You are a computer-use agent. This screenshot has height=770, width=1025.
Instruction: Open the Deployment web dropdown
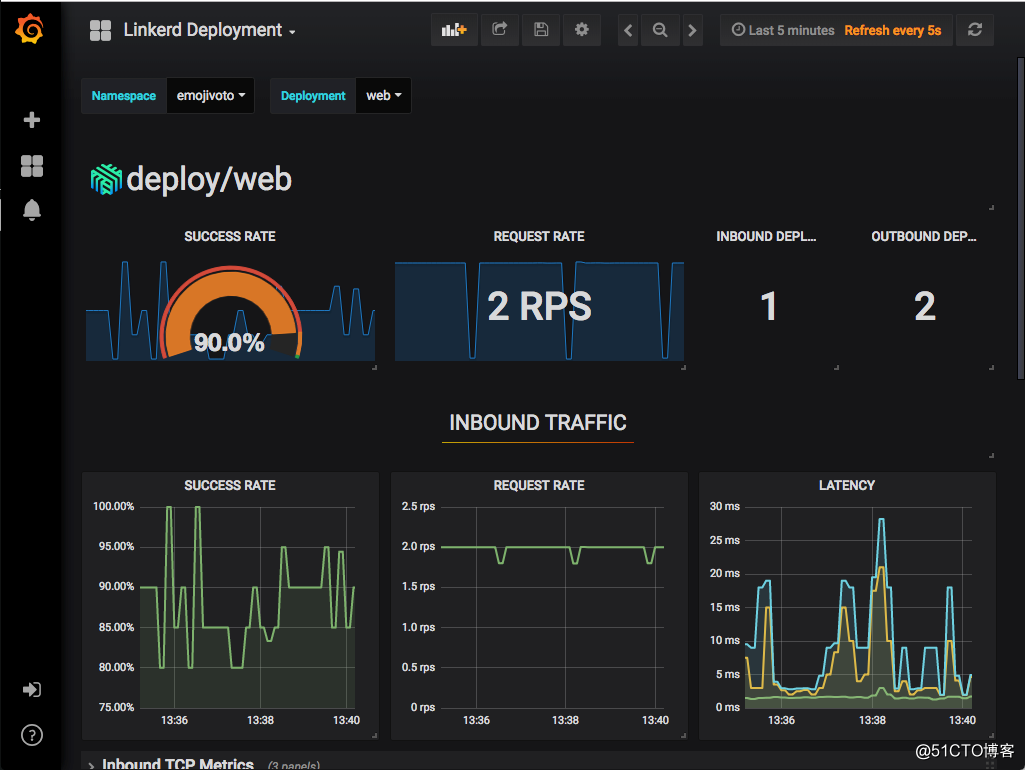[x=384, y=95]
